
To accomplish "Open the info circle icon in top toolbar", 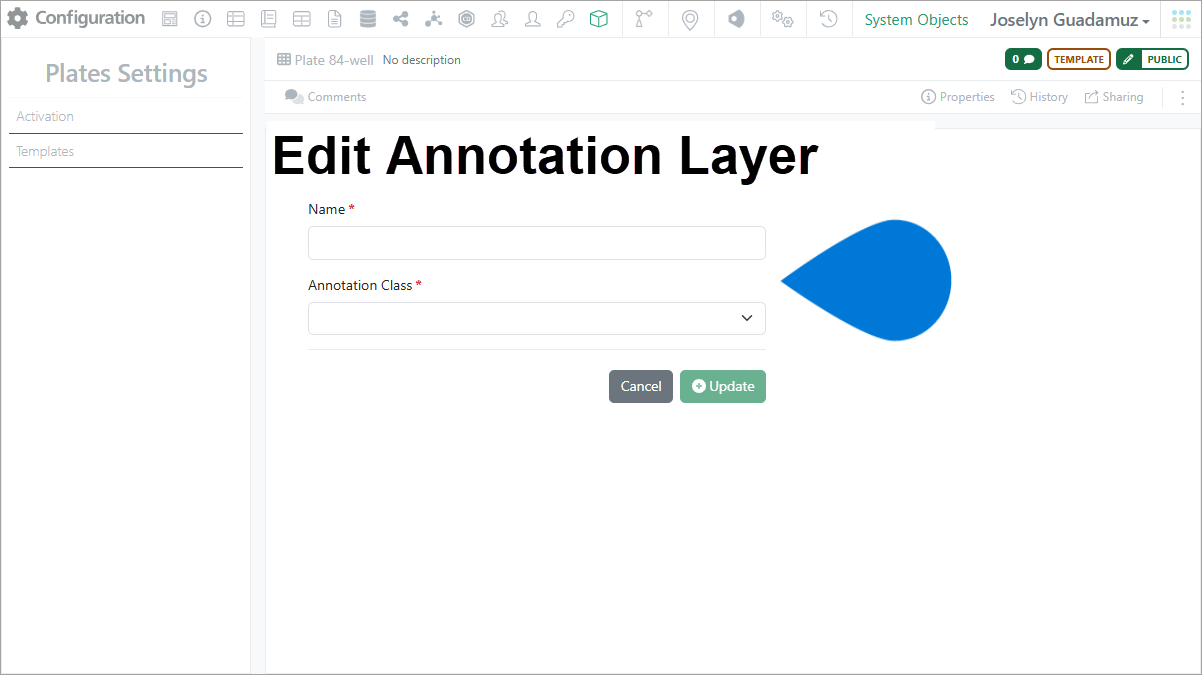I will (x=203, y=19).
